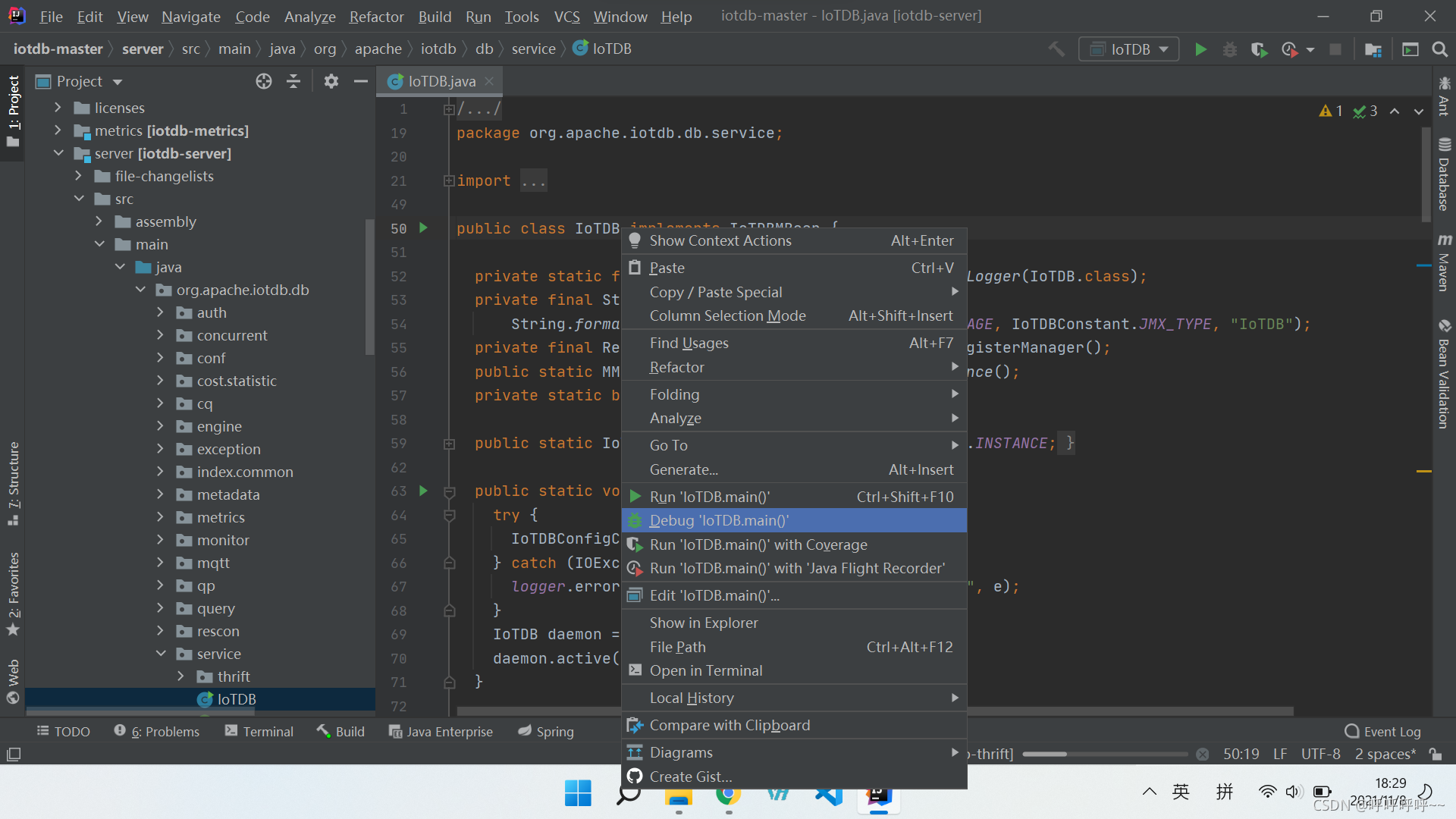Select Run 'IoTDB.main()' context entry

(794, 497)
